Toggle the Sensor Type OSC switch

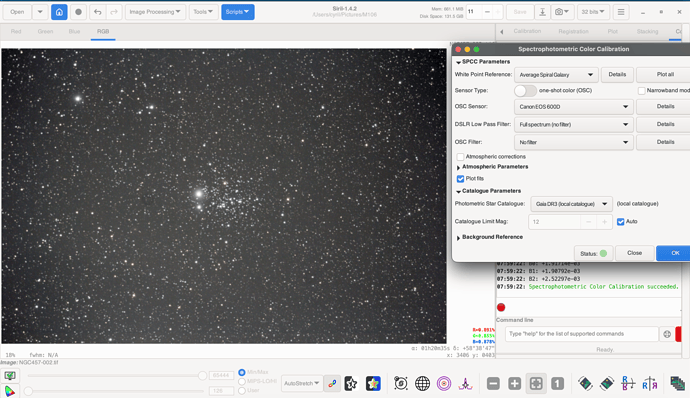(x=525, y=90)
